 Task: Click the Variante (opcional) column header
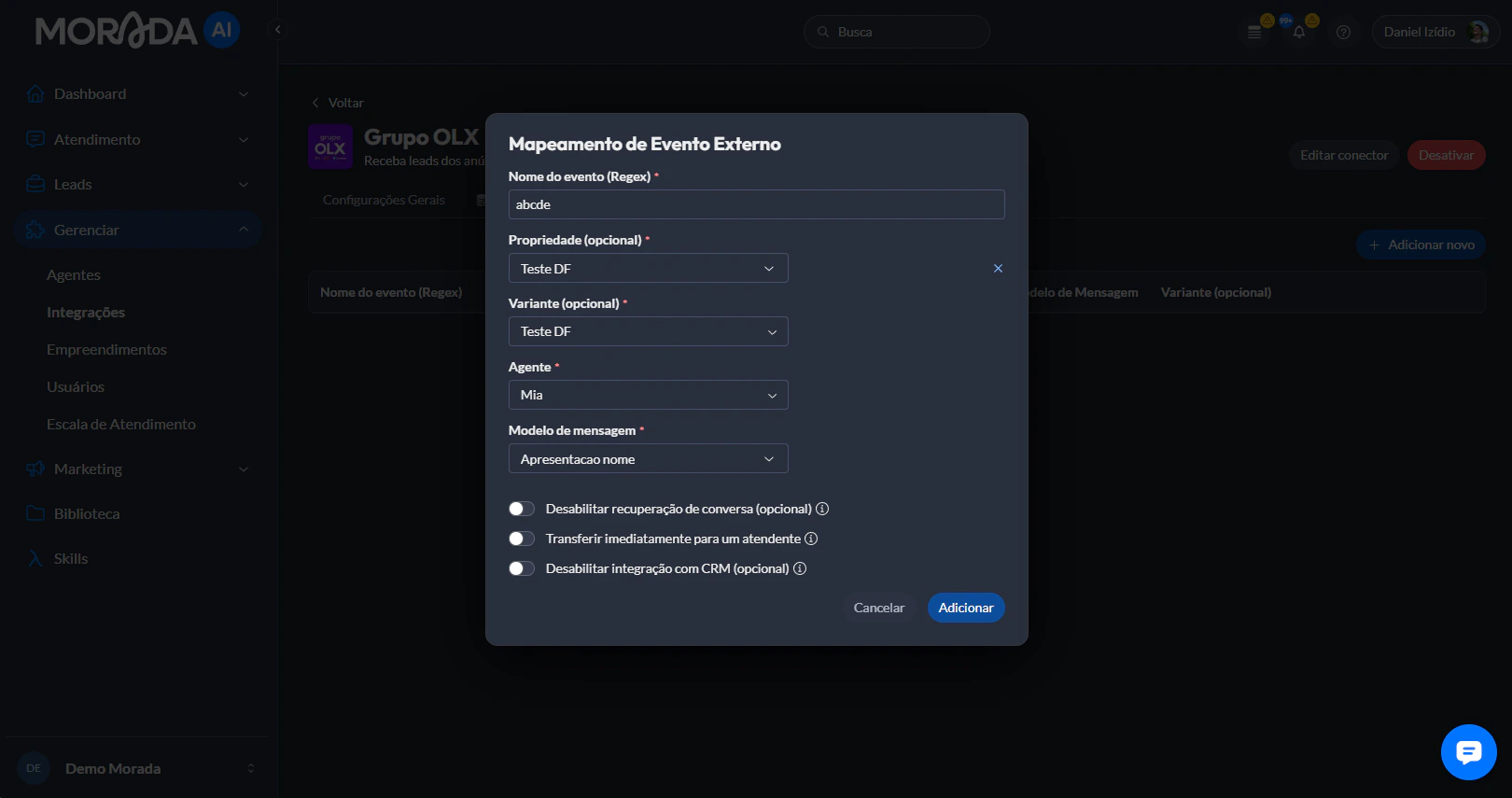(1216, 292)
